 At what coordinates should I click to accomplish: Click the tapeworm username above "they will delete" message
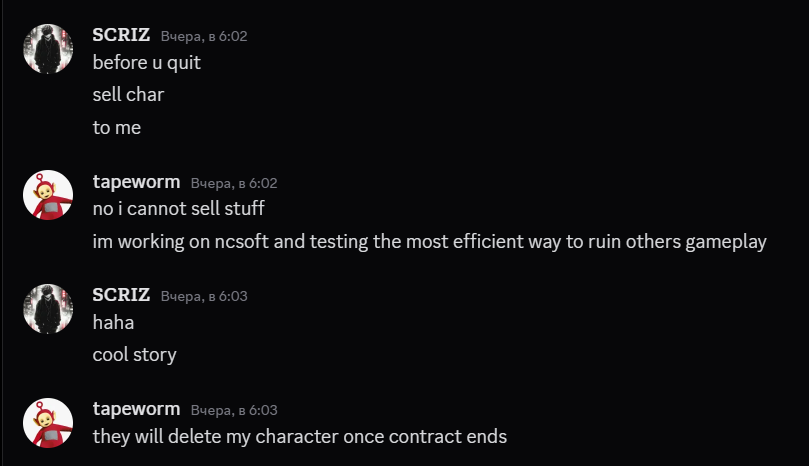(136, 409)
